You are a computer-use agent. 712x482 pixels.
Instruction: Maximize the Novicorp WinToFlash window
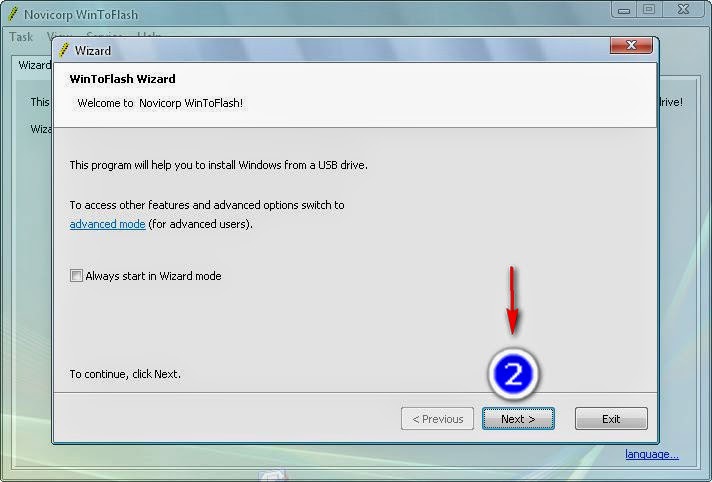click(x=649, y=10)
